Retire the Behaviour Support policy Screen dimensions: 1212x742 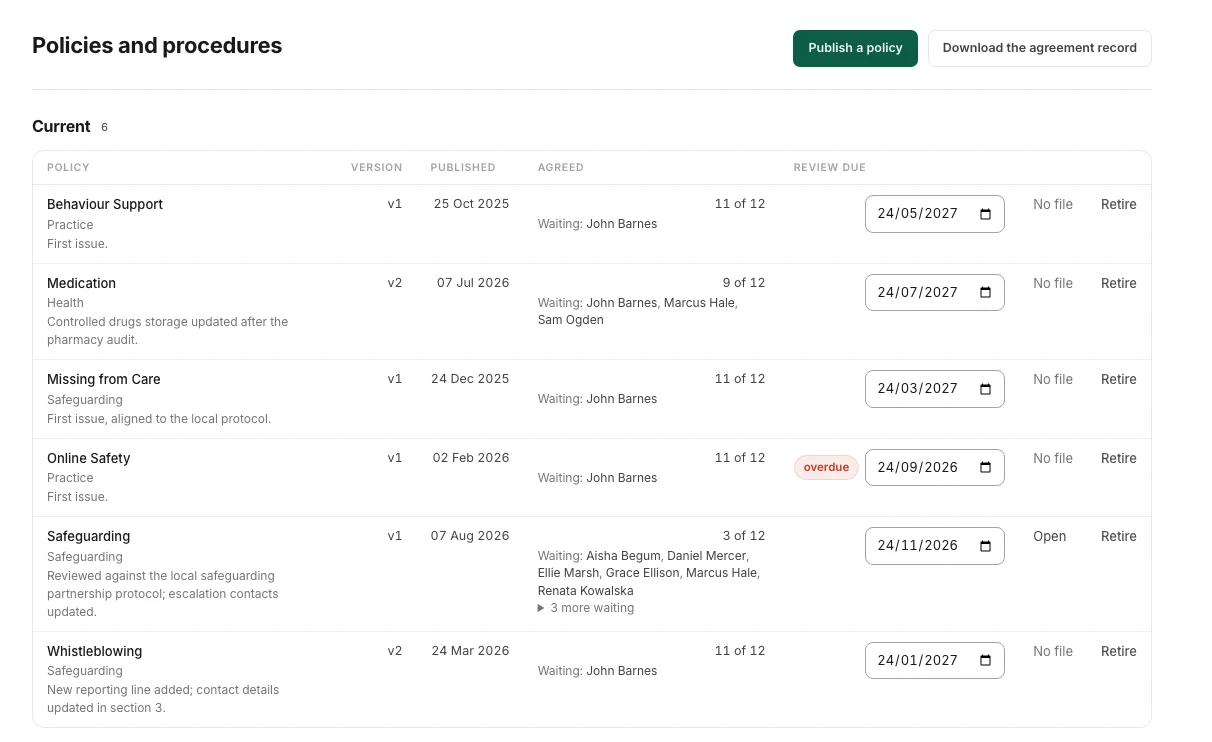point(1118,204)
